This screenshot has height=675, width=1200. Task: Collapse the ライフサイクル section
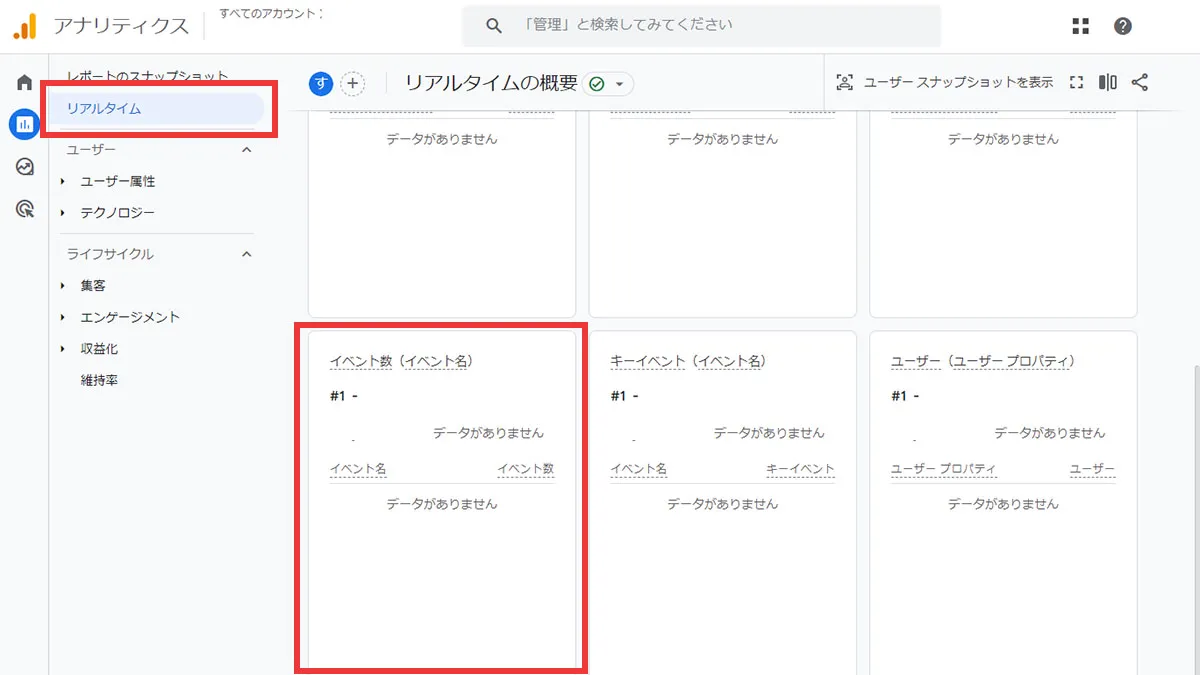point(247,254)
